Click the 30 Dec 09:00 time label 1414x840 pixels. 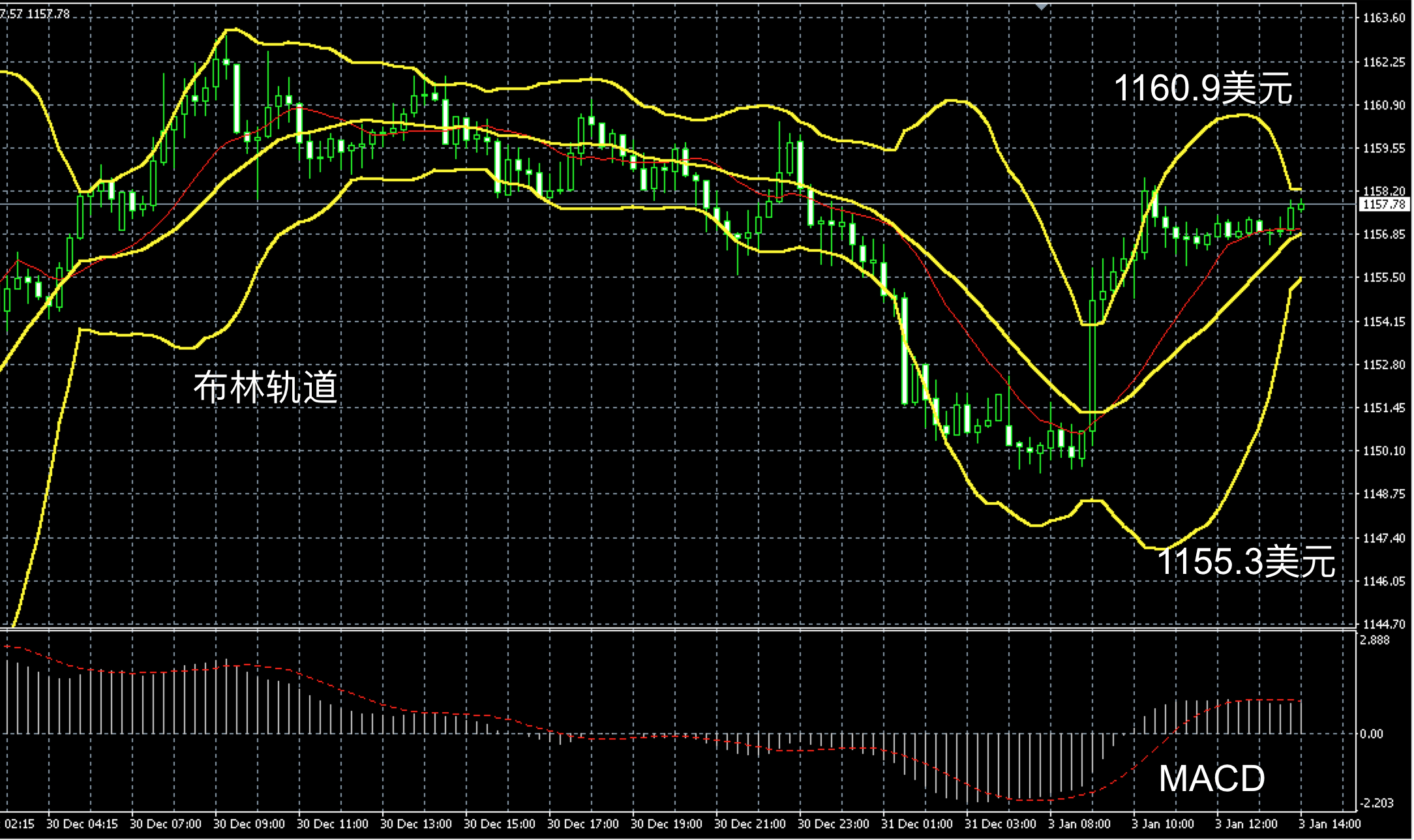(249, 824)
